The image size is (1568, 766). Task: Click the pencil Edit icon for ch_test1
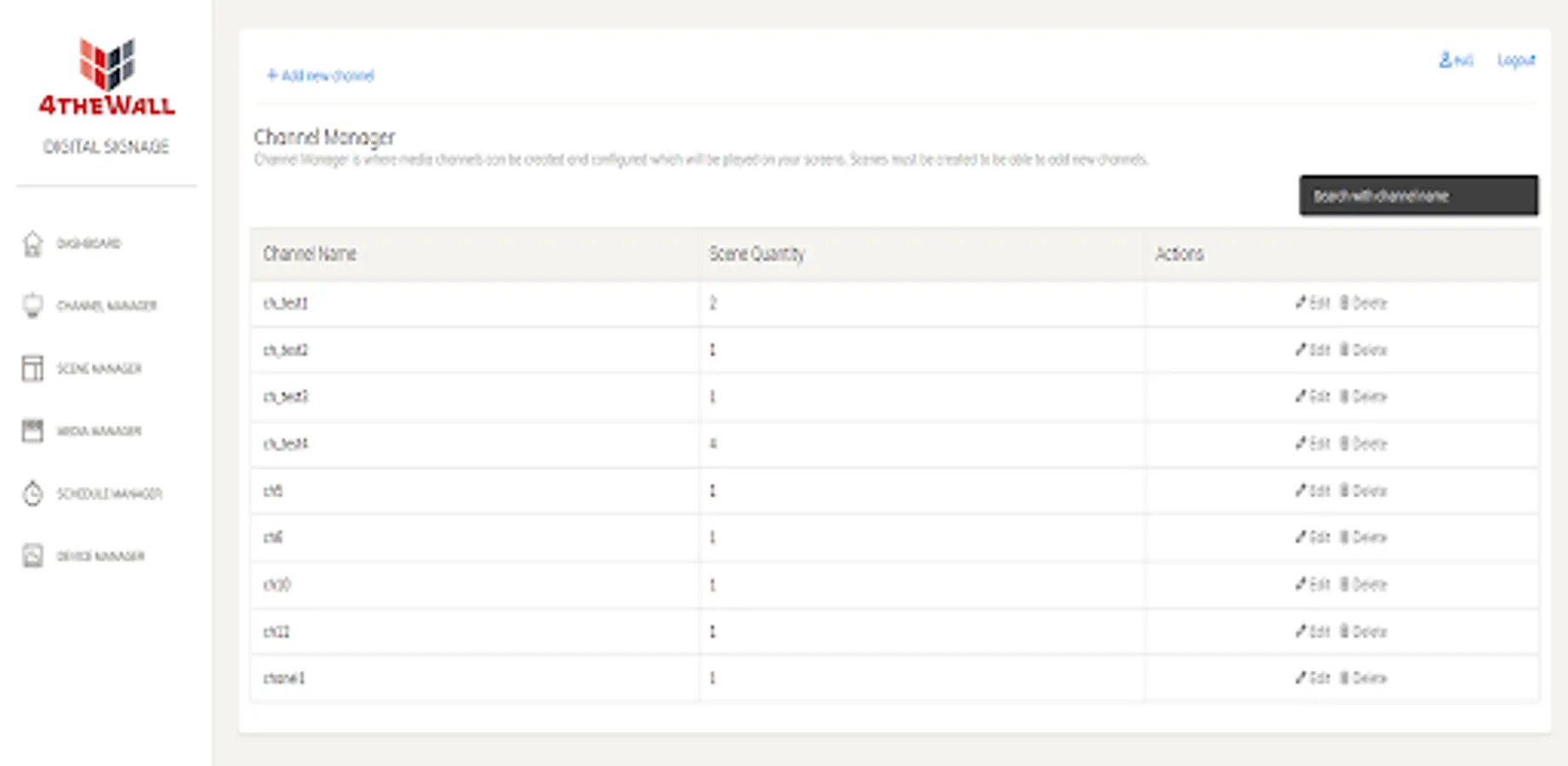pyautogui.click(x=1301, y=303)
